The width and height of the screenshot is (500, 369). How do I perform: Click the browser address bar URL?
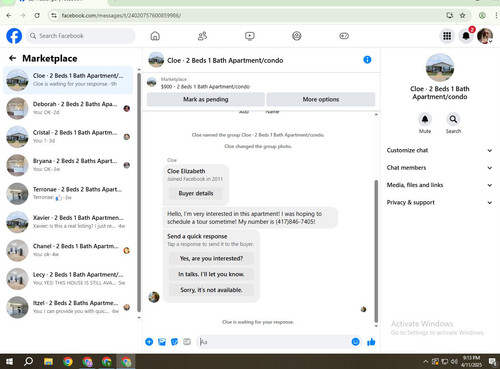pyautogui.click(x=121, y=15)
